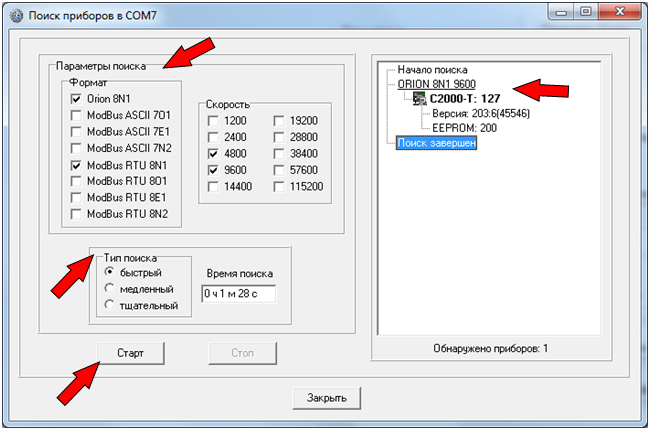
Task: Choose the тщательный search type
Action: point(109,305)
